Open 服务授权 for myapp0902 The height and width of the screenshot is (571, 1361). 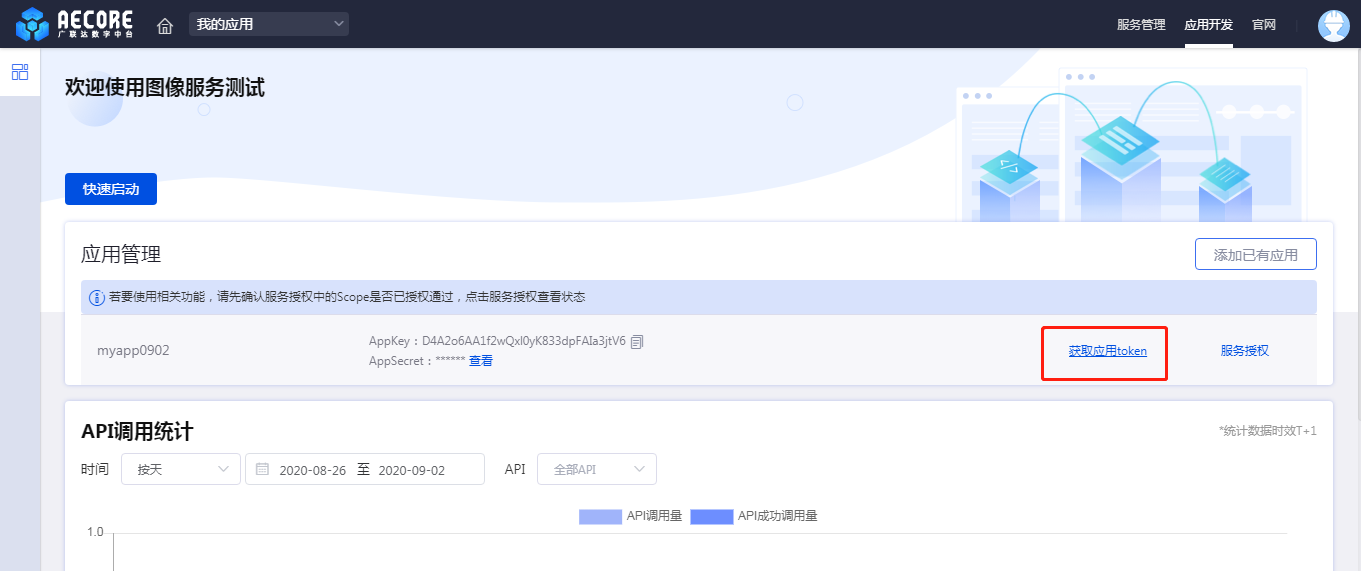[1244, 351]
